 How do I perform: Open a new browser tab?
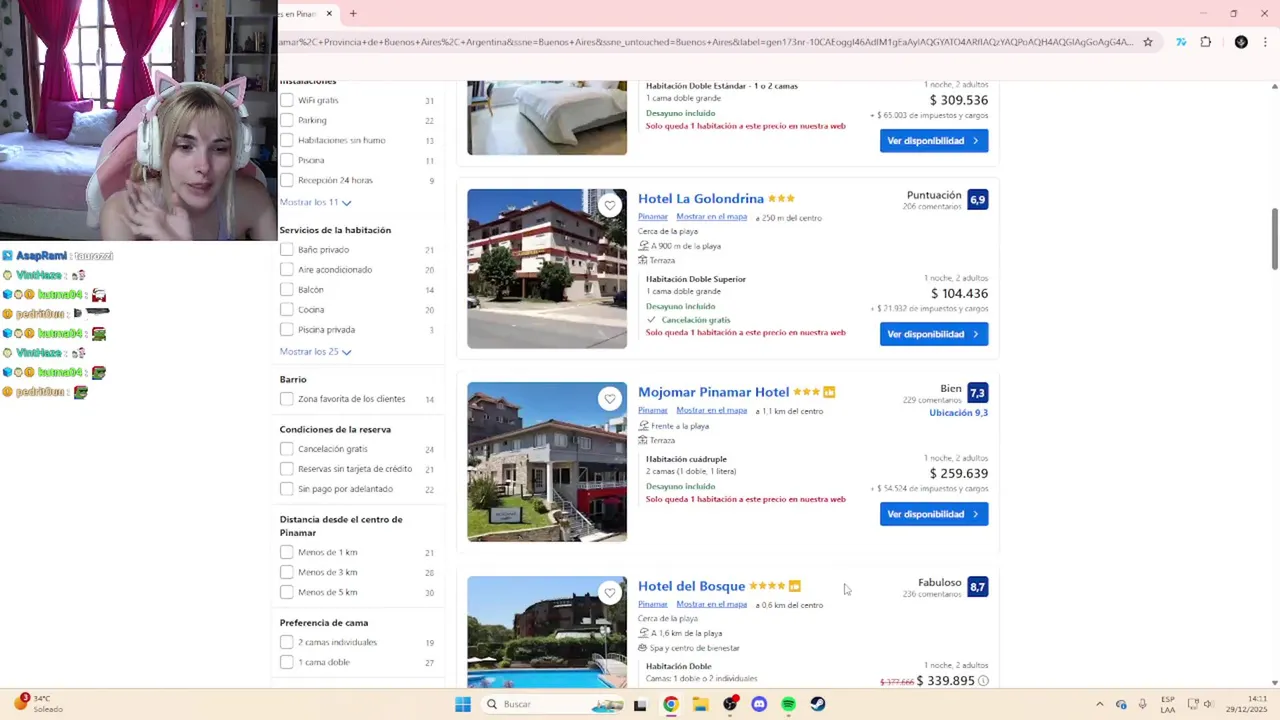353,13
